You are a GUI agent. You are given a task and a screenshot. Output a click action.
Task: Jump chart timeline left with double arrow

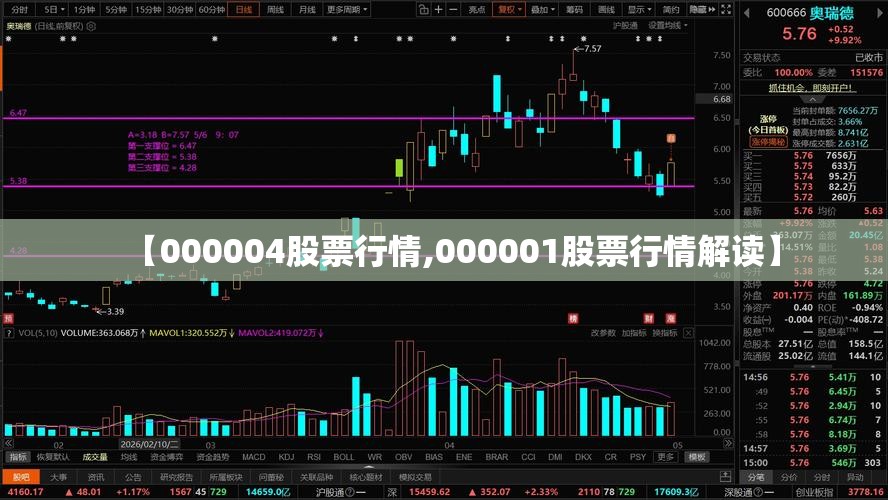point(8,444)
